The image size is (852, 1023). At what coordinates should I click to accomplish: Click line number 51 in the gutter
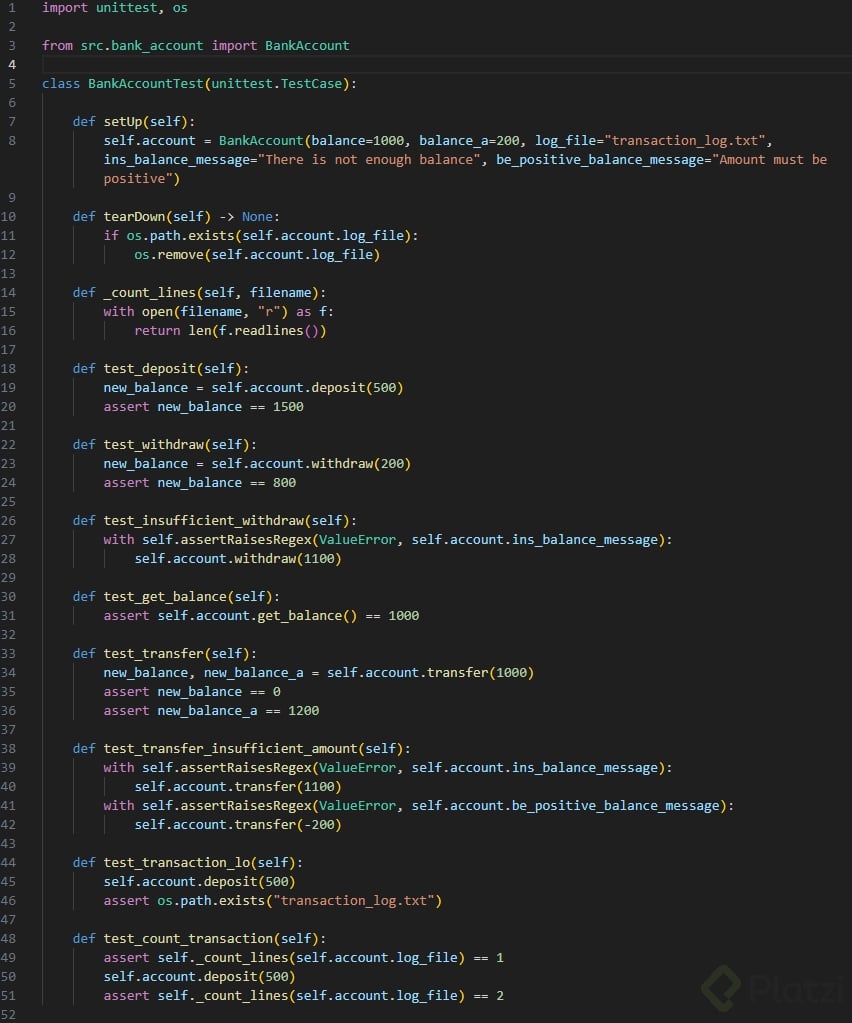pyautogui.click(x=8, y=996)
